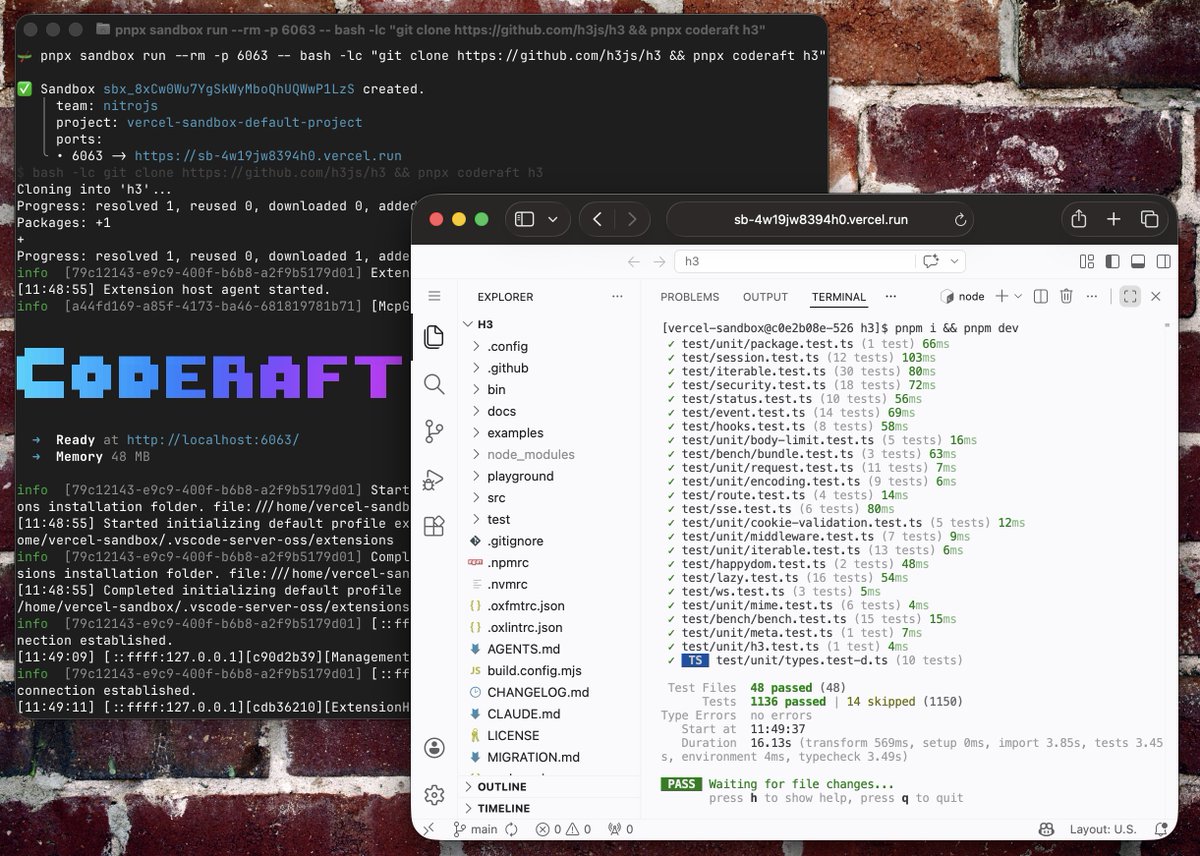The height and width of the screenshot is (856, 1200).
Task: Open the Extensions view
Action: click(434, 527)
